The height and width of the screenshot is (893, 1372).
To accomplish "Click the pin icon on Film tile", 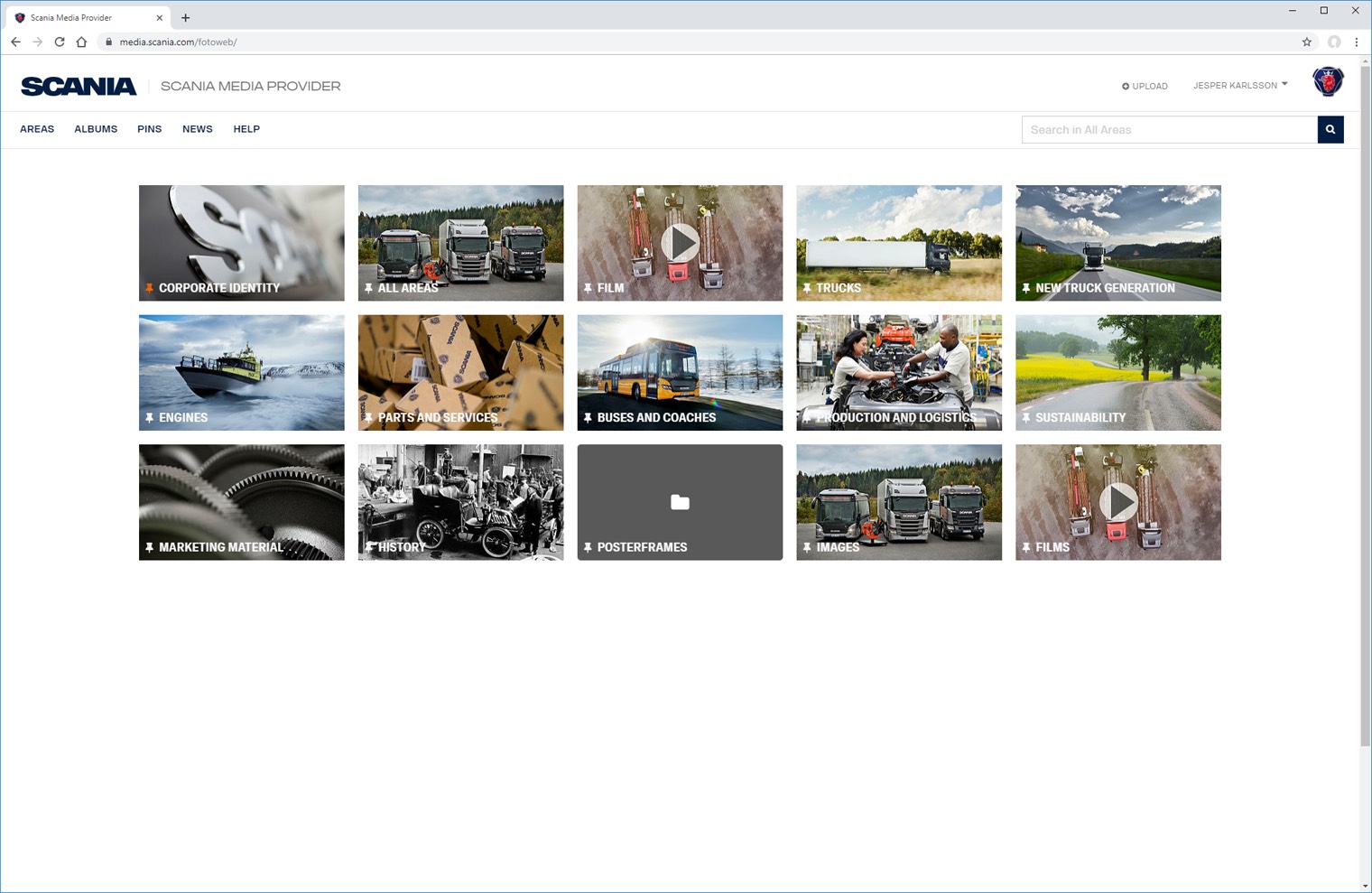I will point(588,288).
